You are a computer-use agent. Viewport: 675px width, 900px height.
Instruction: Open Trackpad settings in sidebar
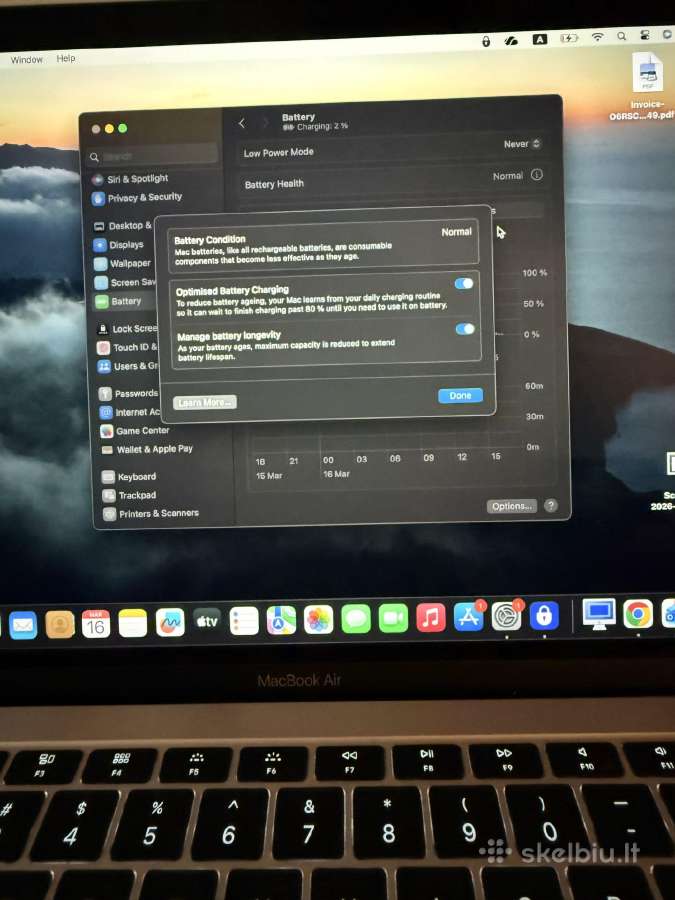129,495
